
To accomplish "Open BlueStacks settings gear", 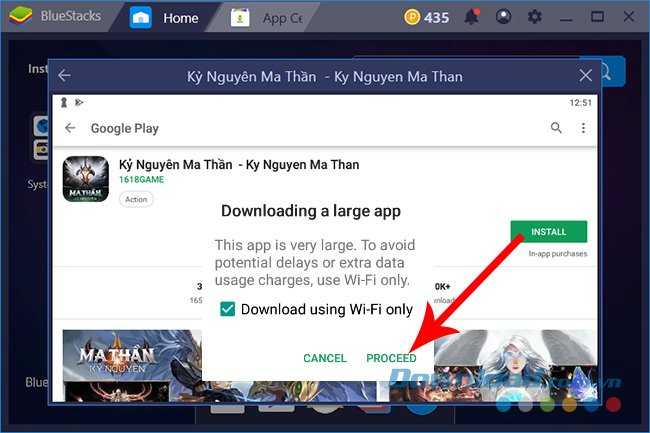I will tap(534, 17).
